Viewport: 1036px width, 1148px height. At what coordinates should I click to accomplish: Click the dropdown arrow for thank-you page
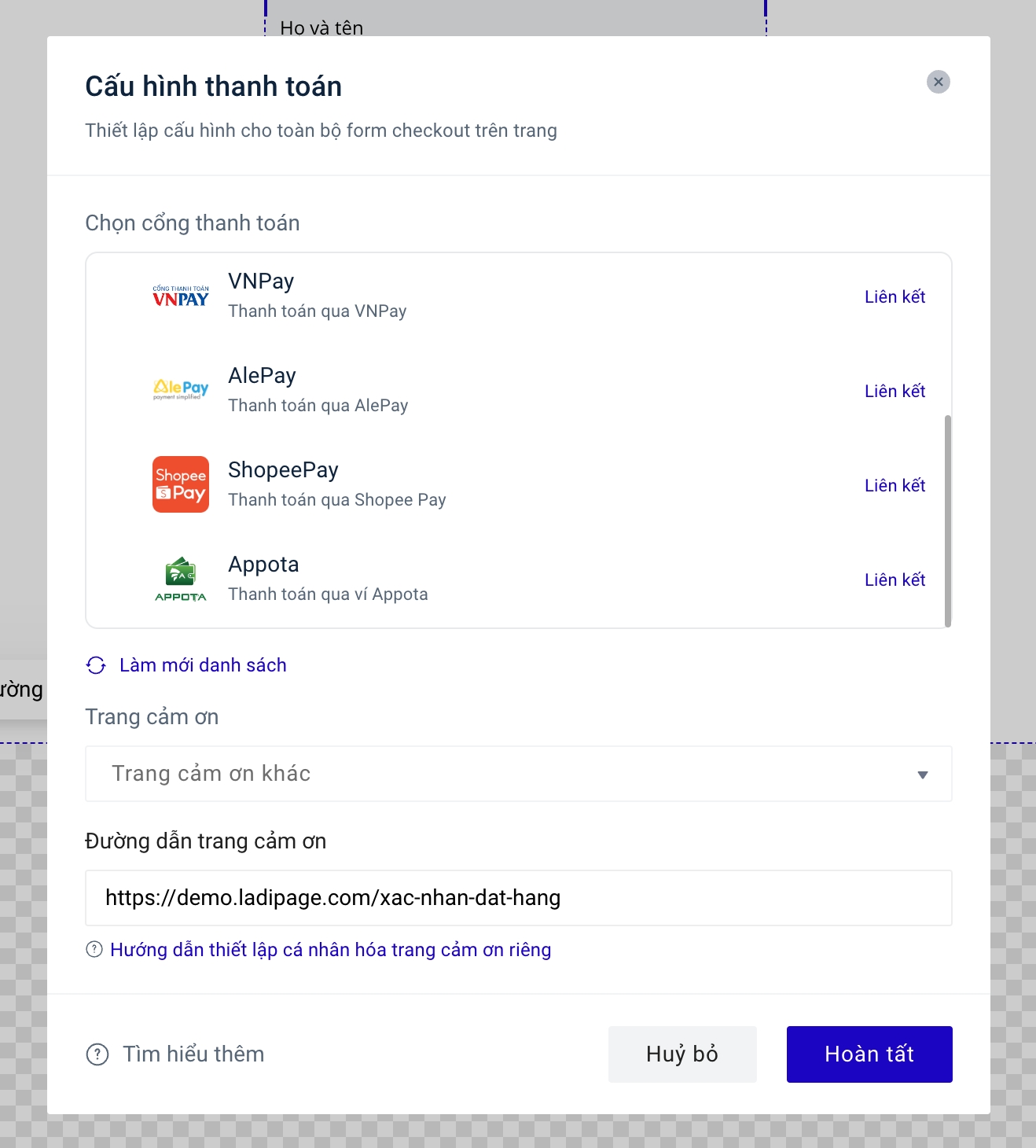tap(923, 775)
